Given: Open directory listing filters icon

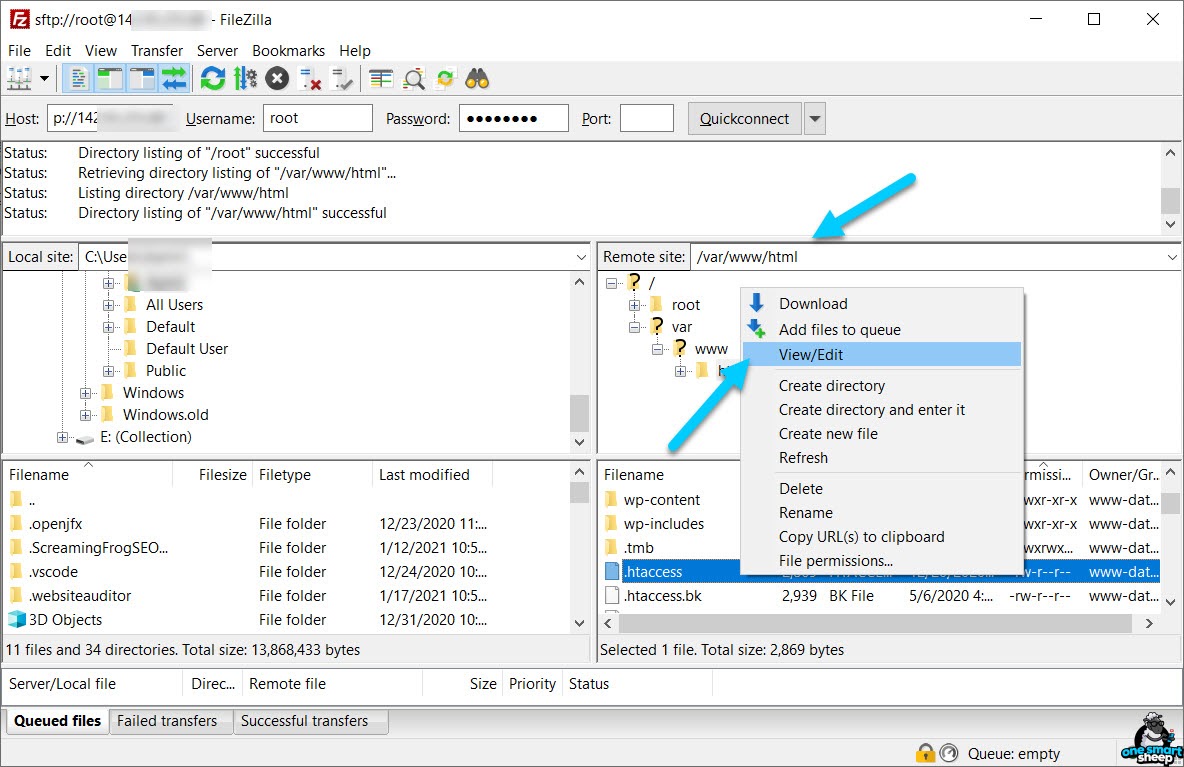Looking at the screenshot, I should point(381,79).
